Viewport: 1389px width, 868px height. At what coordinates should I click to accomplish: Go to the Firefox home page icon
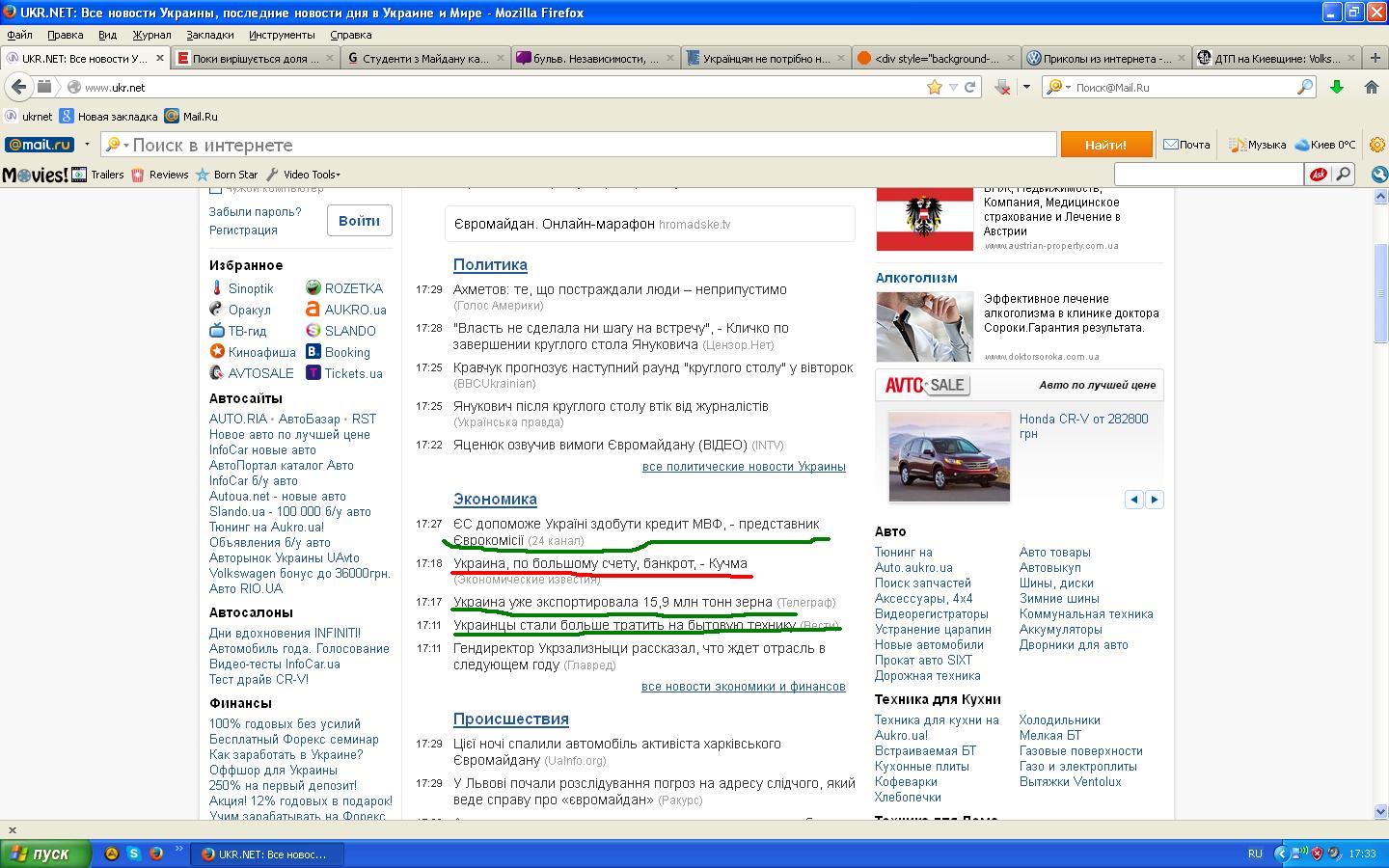tap(1371, 87)
